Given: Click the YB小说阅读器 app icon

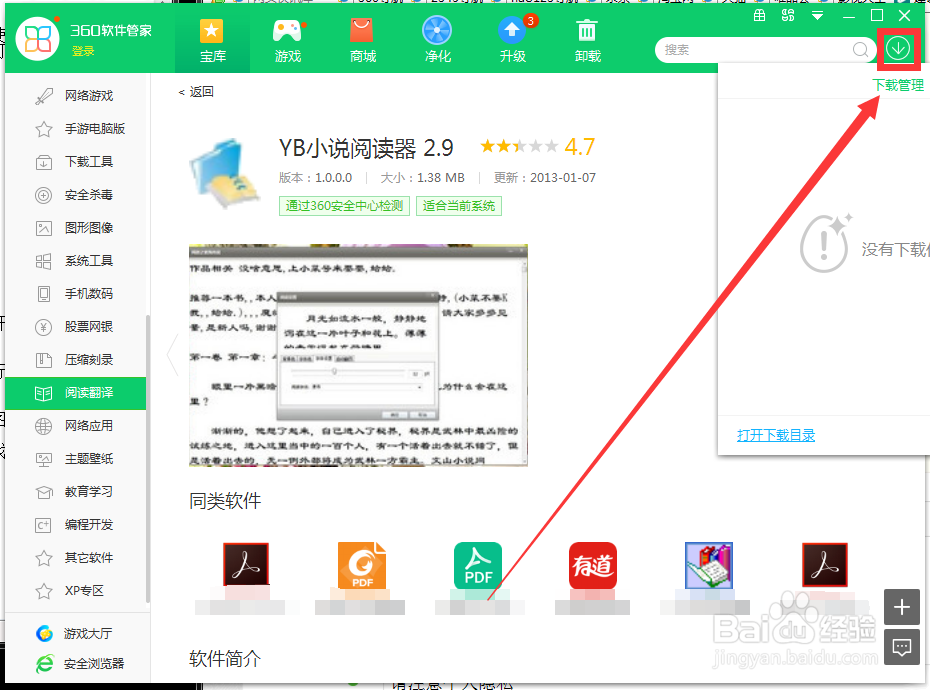Looking at the screenshot, I should coord(225,173).
